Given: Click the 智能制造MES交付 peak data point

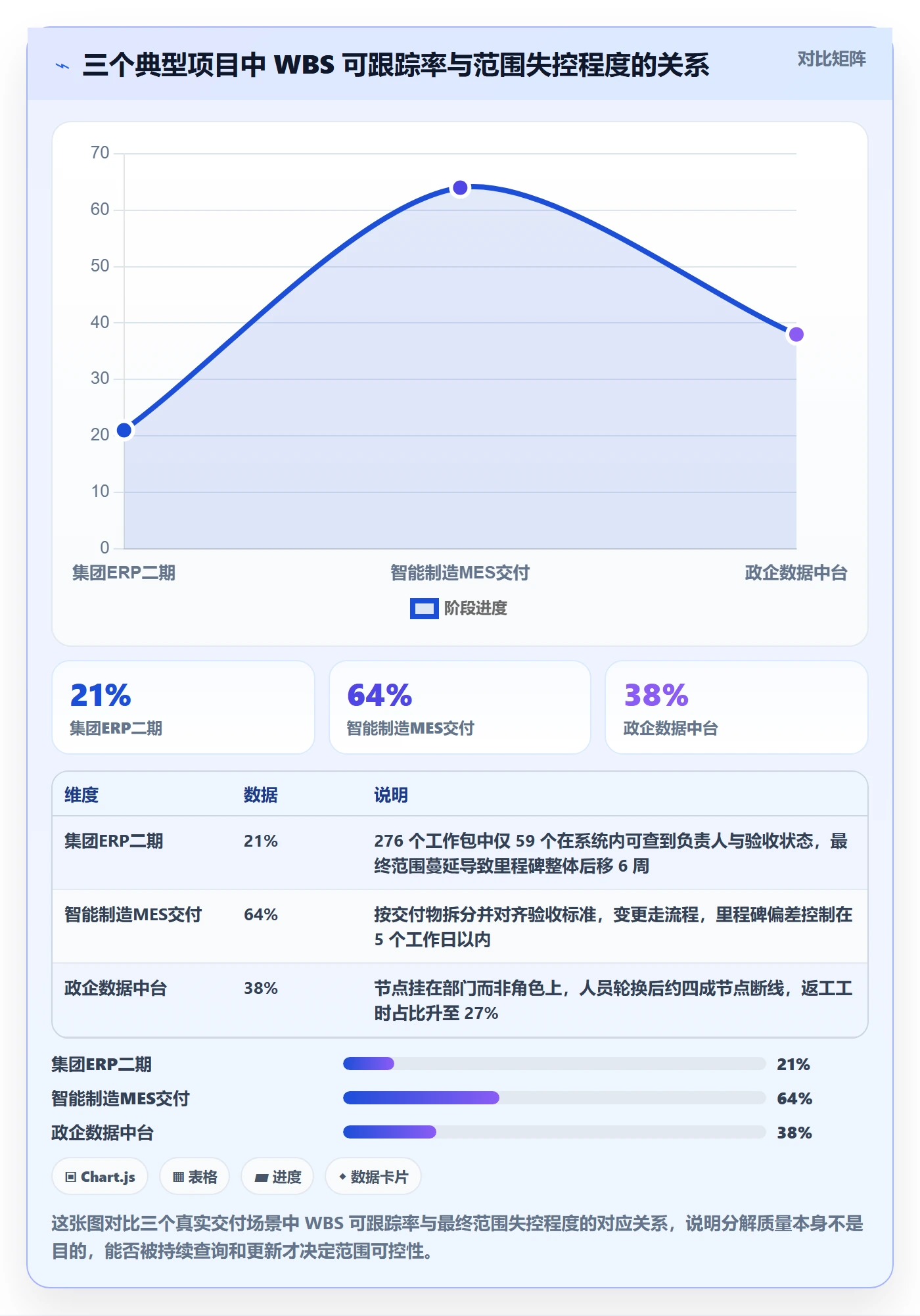Looking at the screenshot, I should coord(461,188).
